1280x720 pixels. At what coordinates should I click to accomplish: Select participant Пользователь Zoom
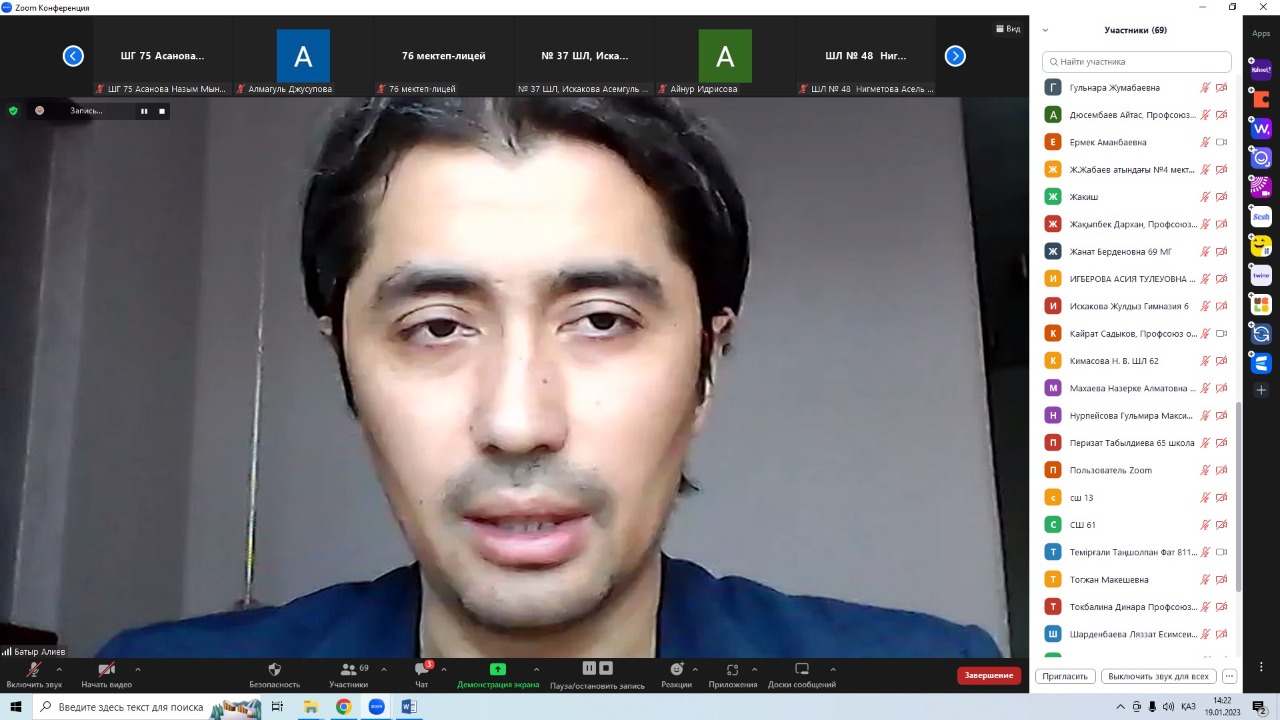(1136, 470)
